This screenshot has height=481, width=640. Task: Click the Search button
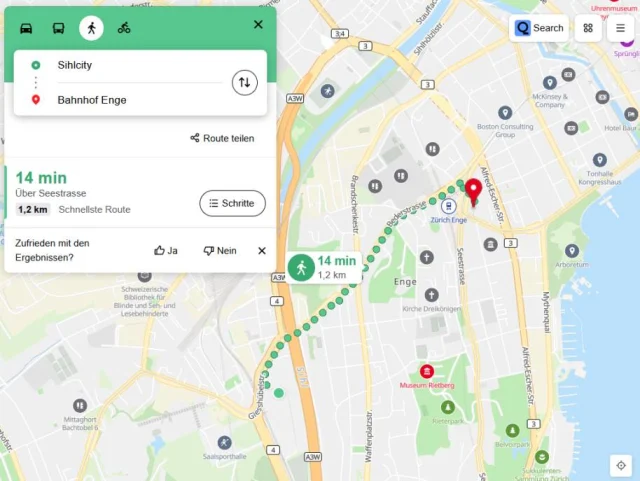tap(539, 28)
